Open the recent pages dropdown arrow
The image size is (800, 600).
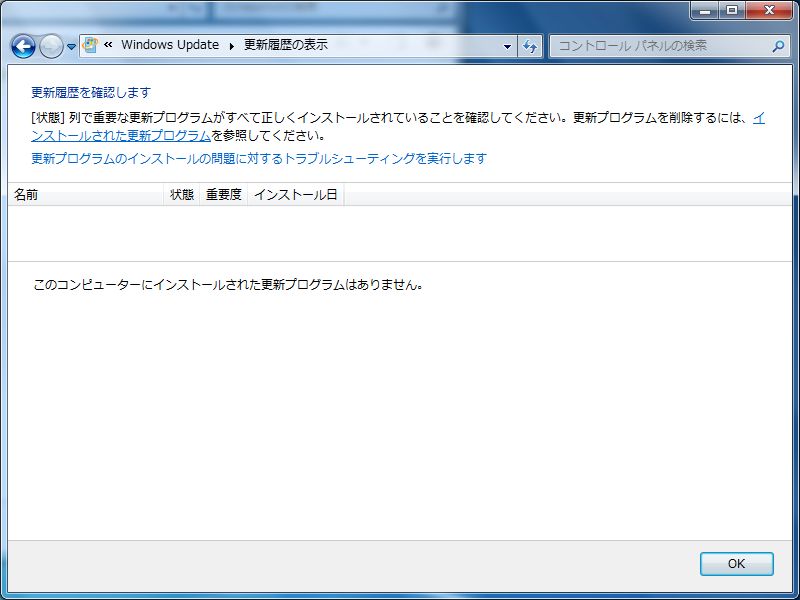tap(71, 47)
